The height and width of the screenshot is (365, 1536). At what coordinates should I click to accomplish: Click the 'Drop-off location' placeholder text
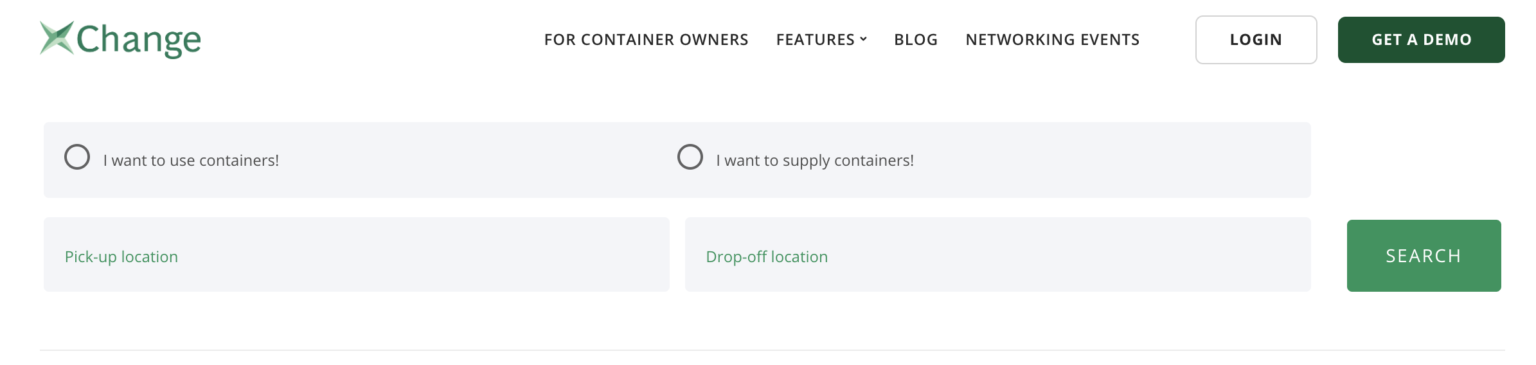767,257
